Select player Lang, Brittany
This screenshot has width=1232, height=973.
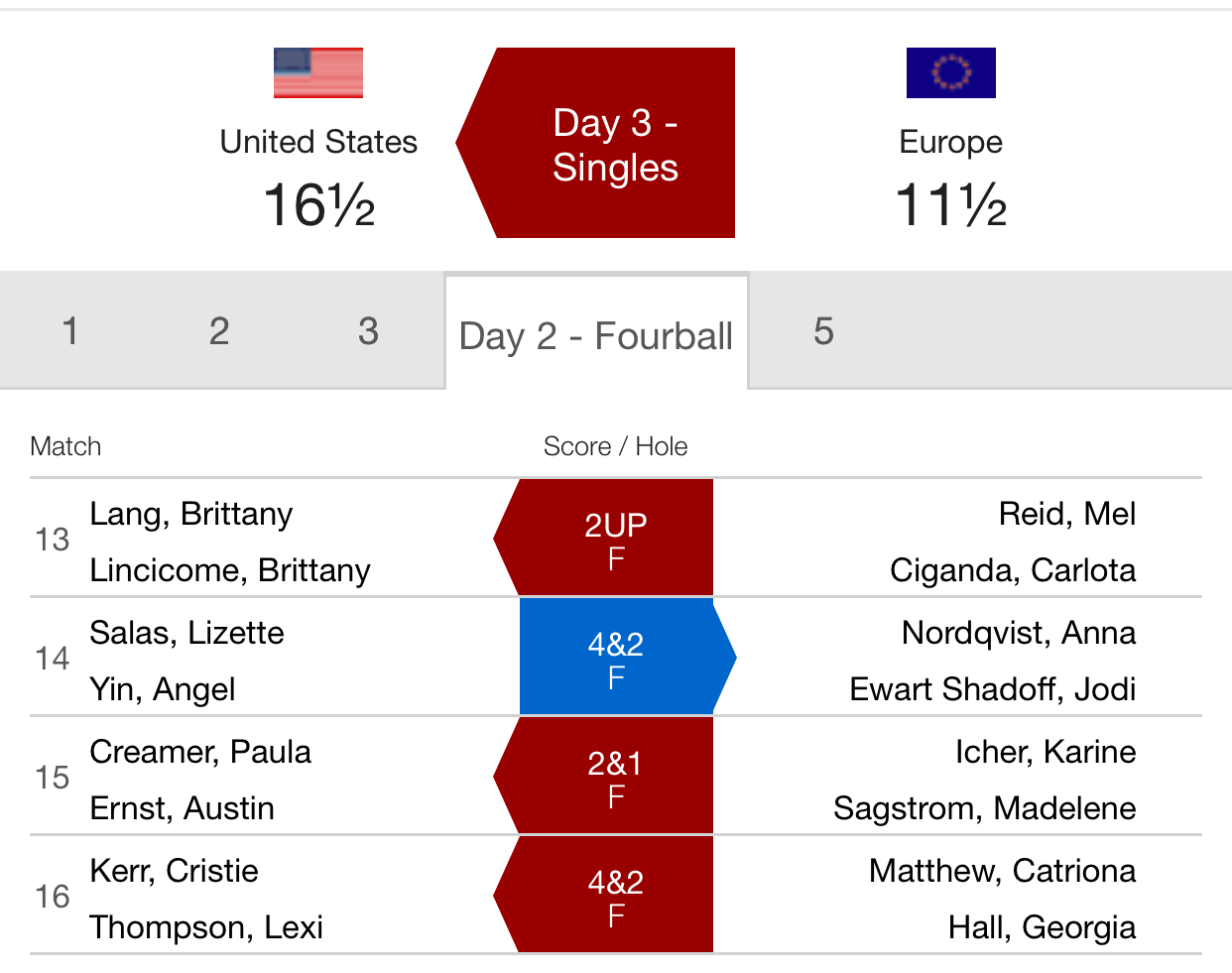coord(191,514)
